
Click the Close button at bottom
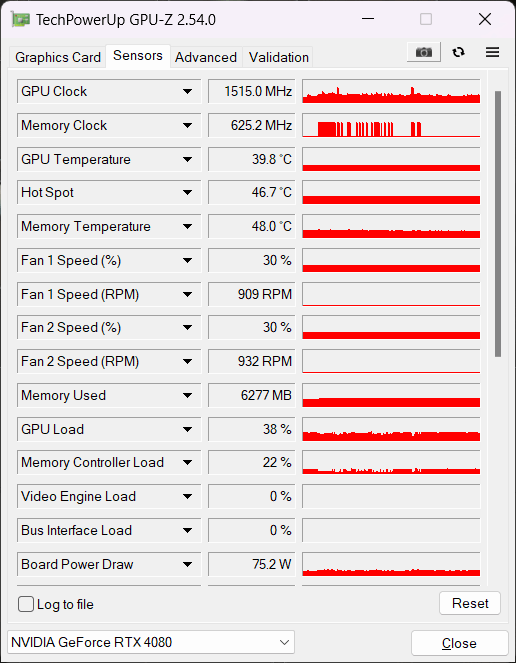click(459, 643)
